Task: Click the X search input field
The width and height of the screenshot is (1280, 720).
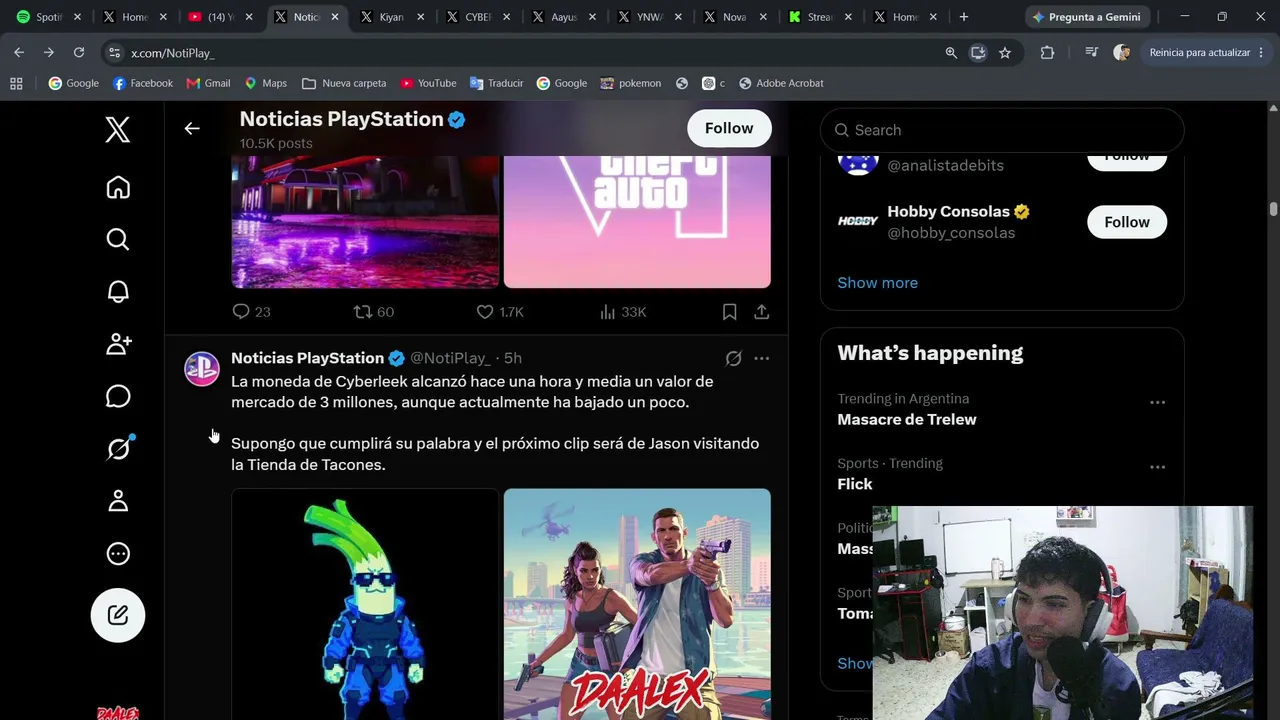Action: tap(1002, 130)
